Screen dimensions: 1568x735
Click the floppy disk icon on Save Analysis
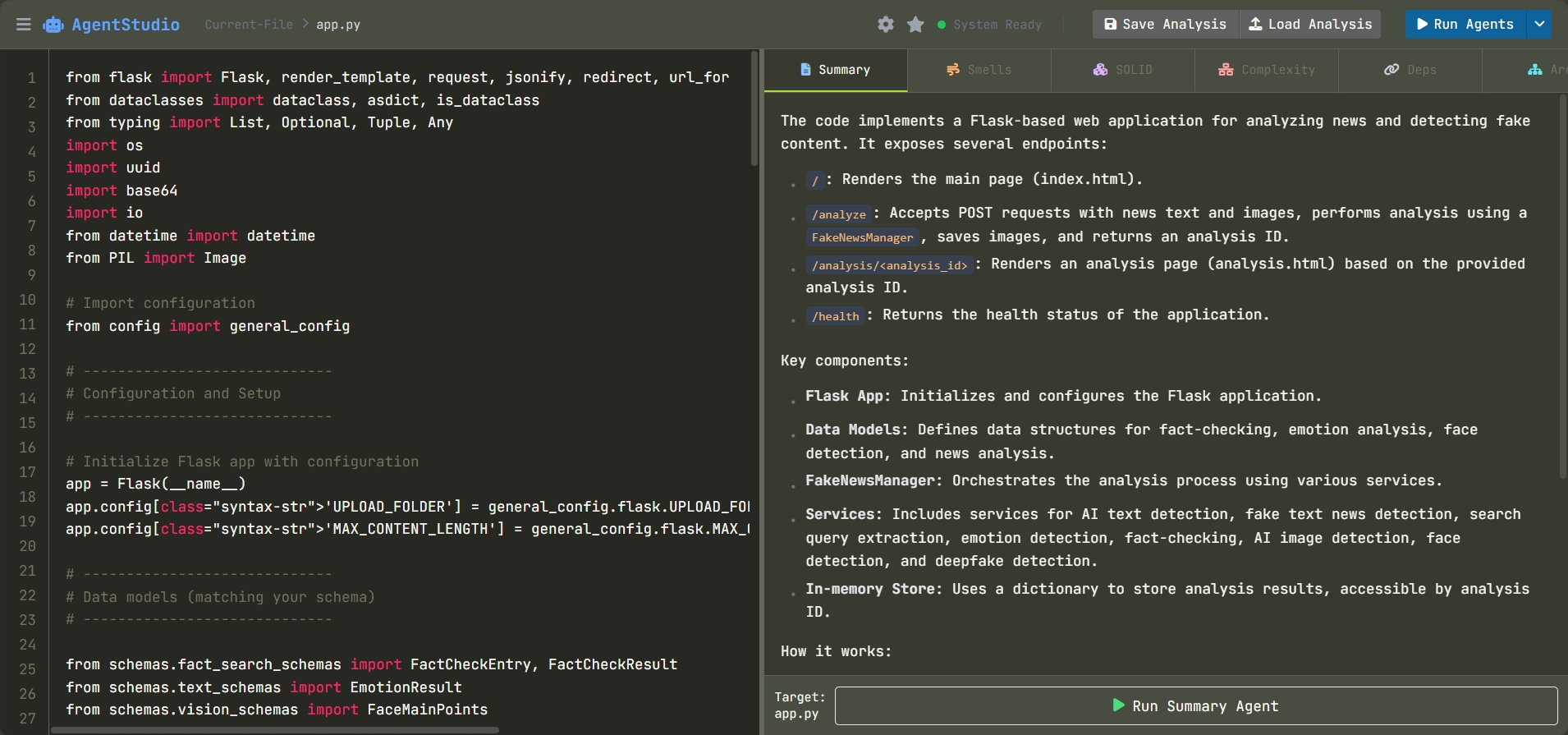pos(1111,24)
